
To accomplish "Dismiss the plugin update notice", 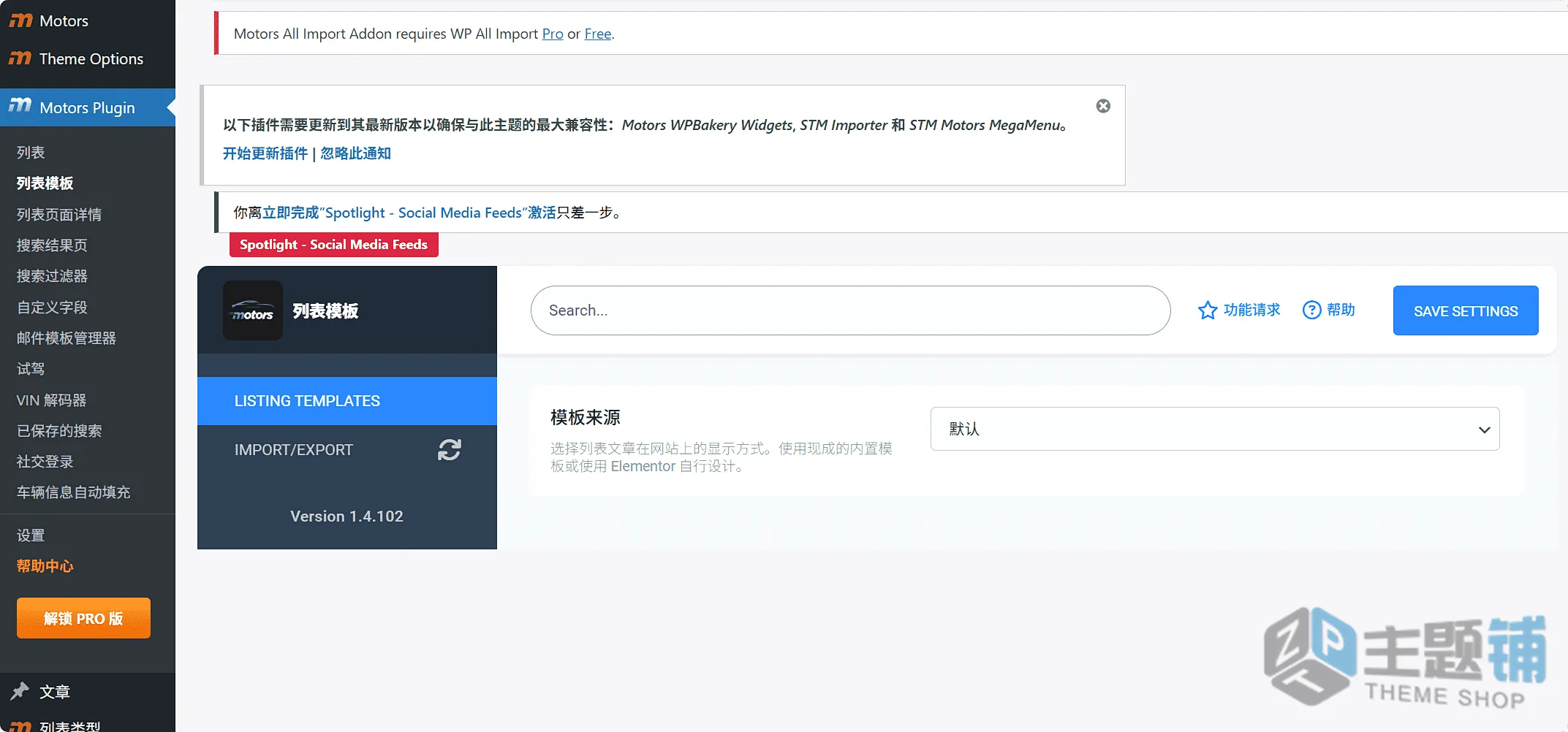I will pyautogui.click(x=1103, y=106).
